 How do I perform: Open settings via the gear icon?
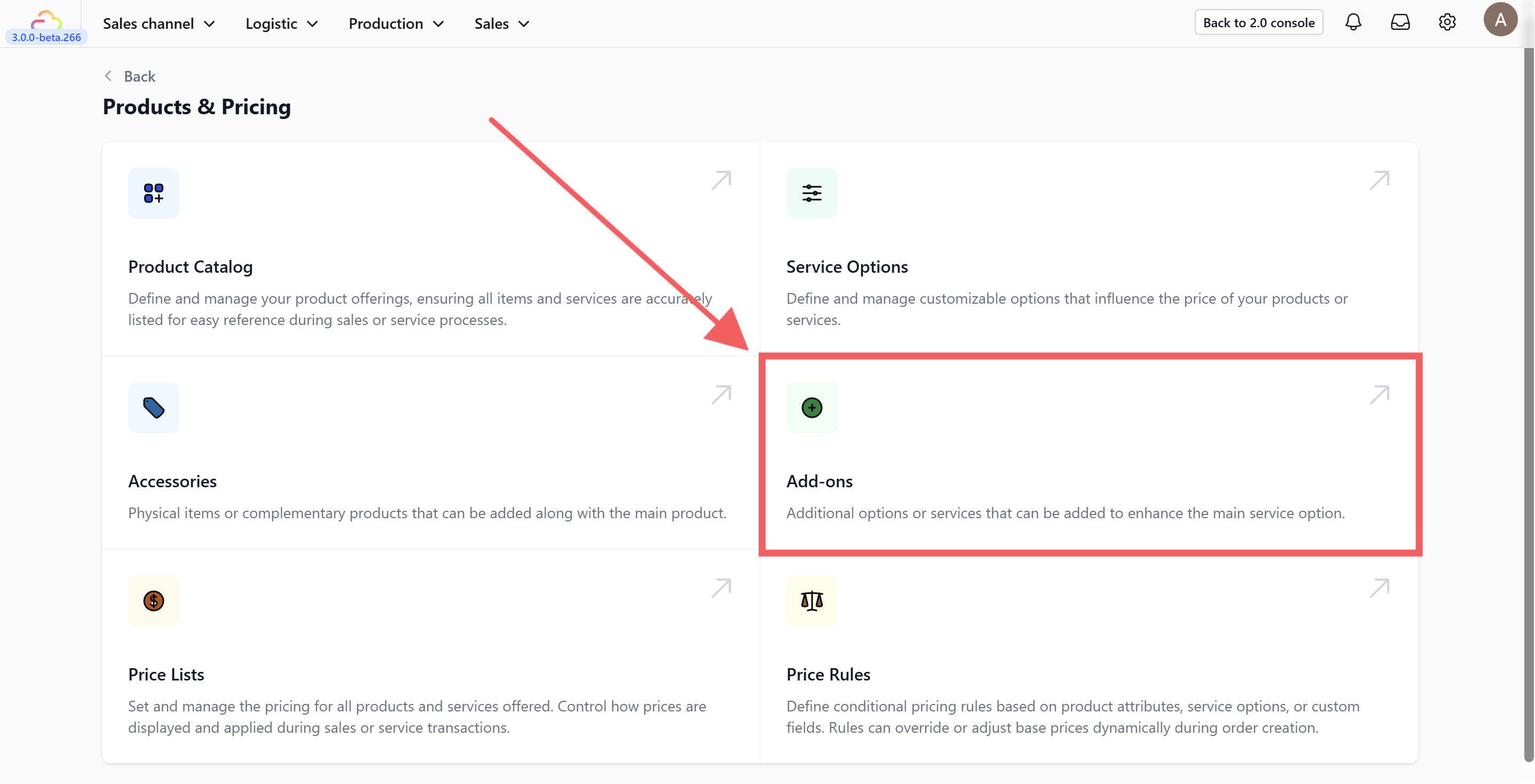click(x=1447, y=22)
